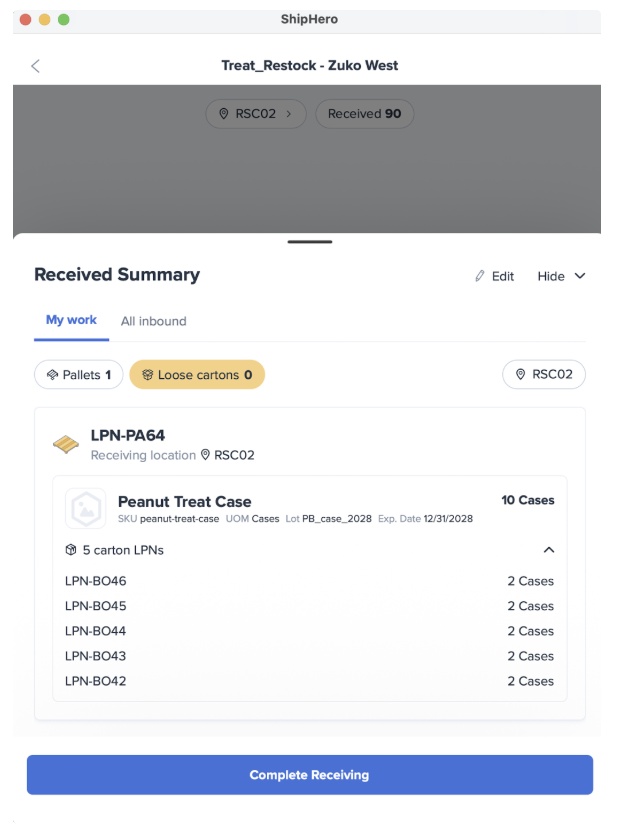Click the box icon beside 5 carton LPNs
The width and height of the screenshot is (642, 832).
pyautogui.click(x=71, y=550)
